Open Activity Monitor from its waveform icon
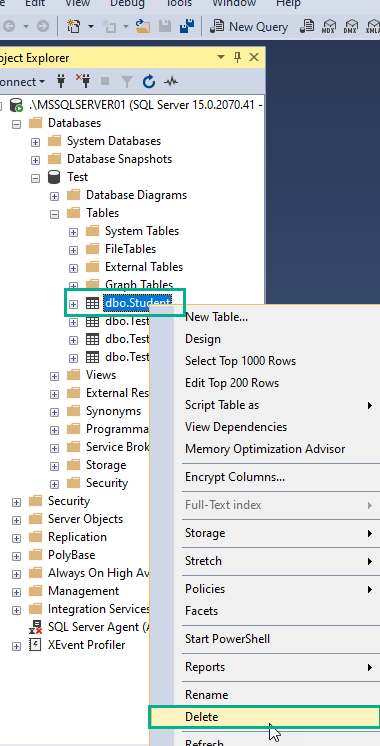The image size is (380, 746). [x=171, y=82]
